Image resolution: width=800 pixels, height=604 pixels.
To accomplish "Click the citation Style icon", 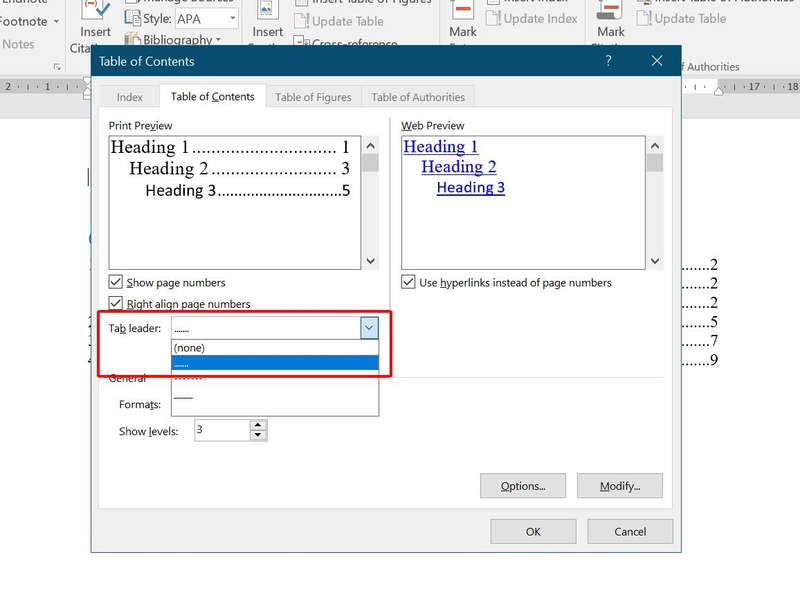I will 133,18.
